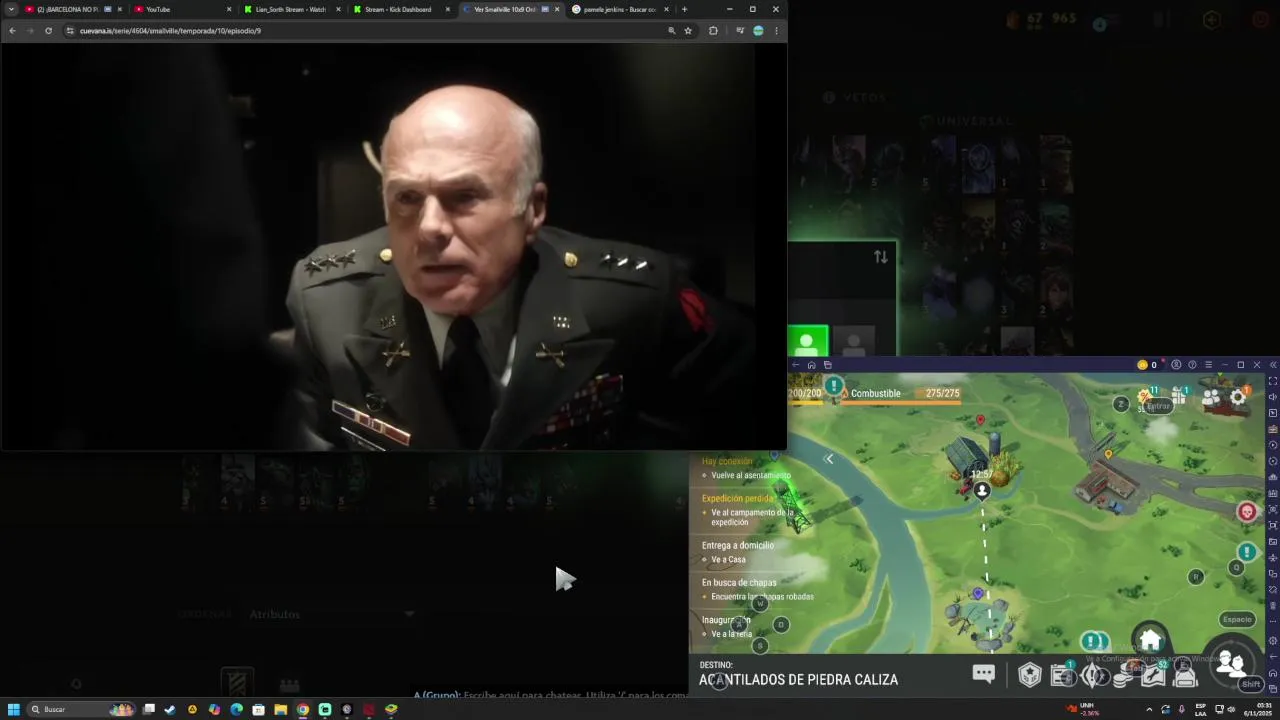The image size is (1280, 720).
Task: Open the gift box icon
Action: point(1179,397)
